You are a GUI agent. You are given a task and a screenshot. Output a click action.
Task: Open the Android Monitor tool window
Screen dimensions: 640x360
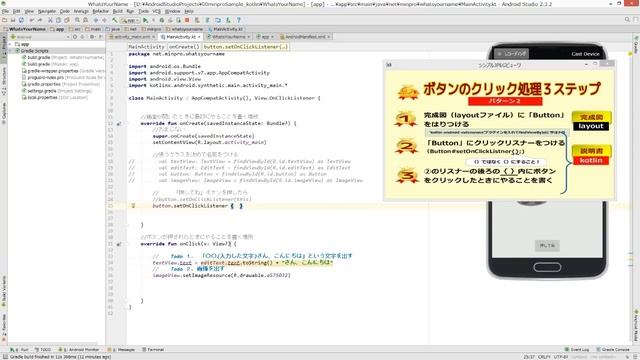pyautogui.click(x=79, y=349)
